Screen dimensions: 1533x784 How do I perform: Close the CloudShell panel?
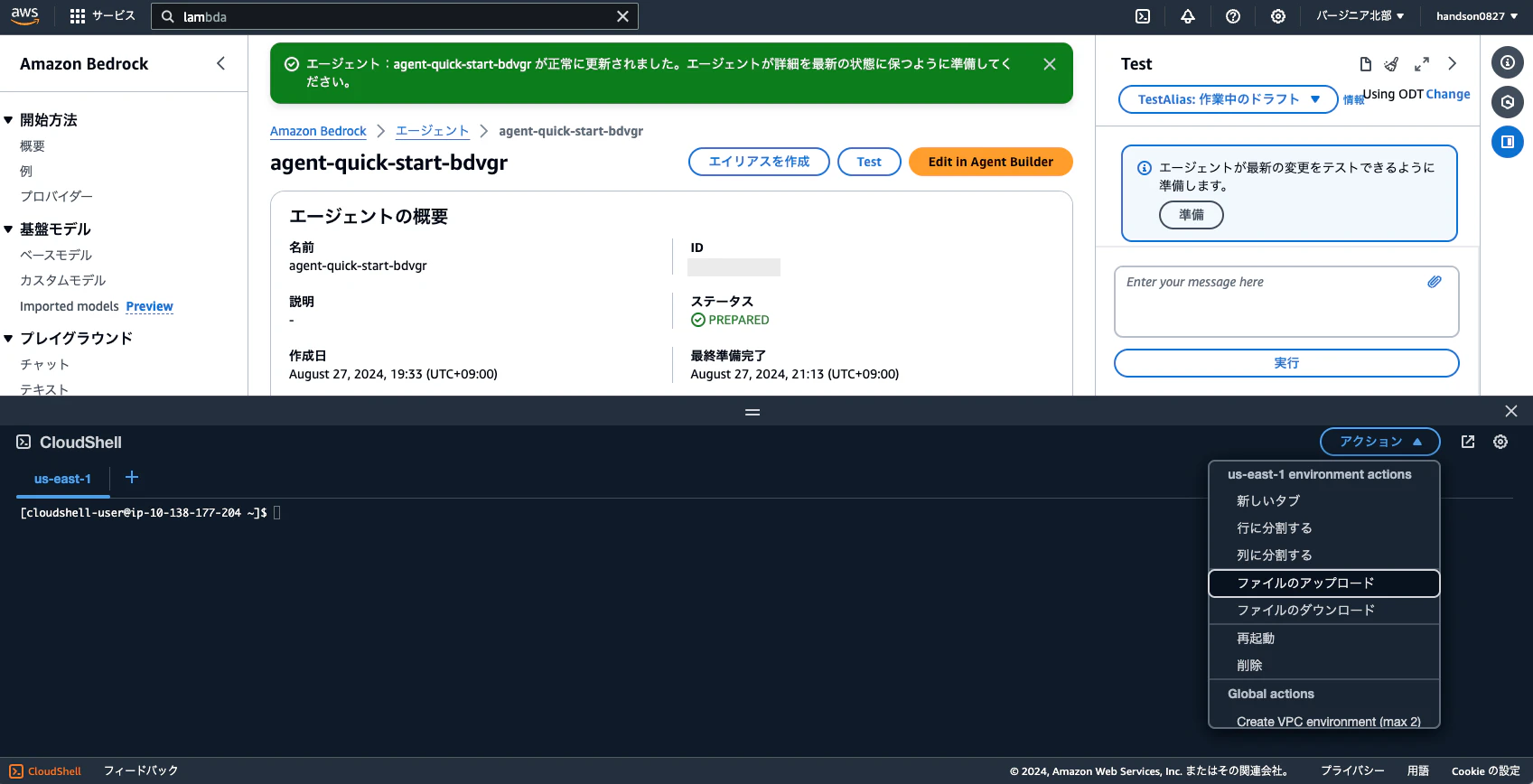pos(1511,411)
